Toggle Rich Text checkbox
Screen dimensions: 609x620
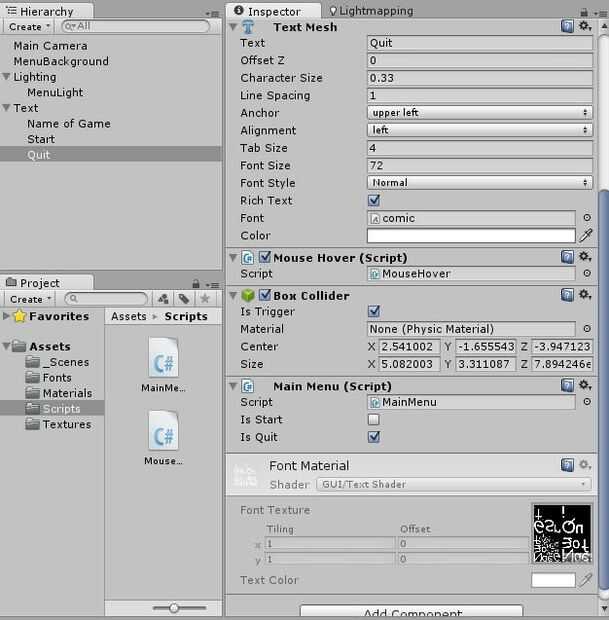pyautogui.click(x=374, y=200)
